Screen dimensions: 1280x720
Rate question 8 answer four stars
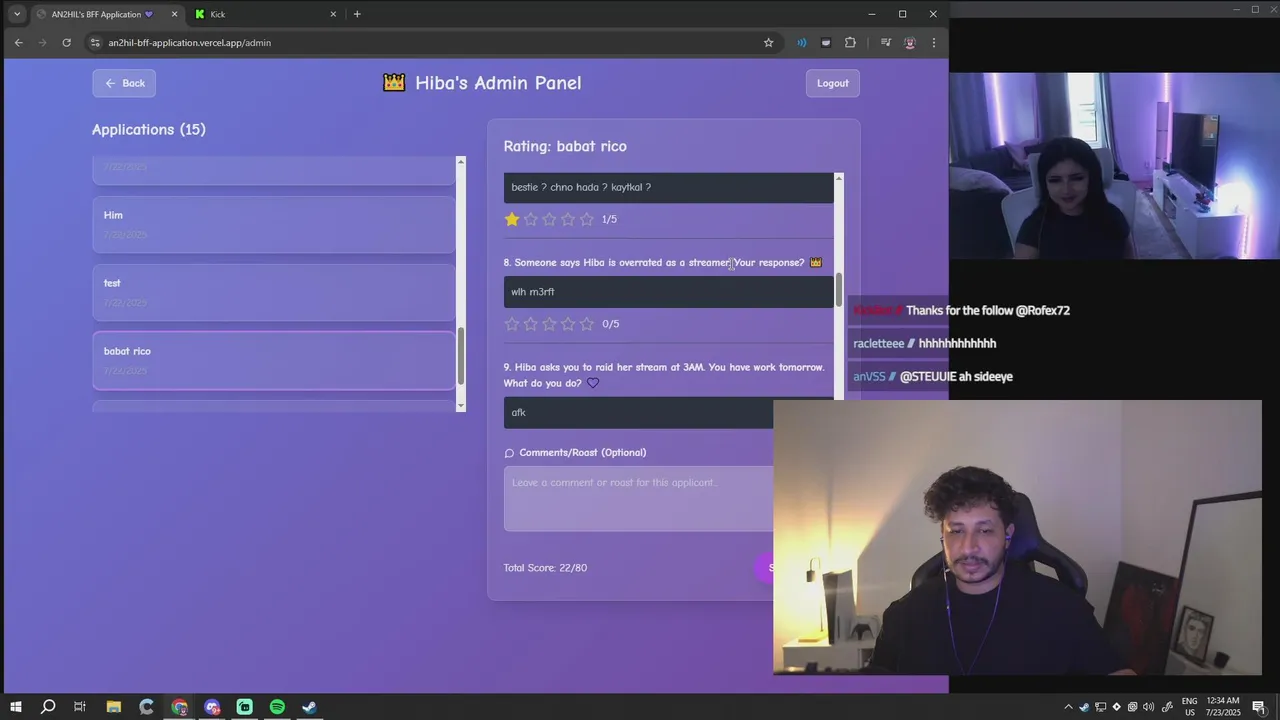568,324
